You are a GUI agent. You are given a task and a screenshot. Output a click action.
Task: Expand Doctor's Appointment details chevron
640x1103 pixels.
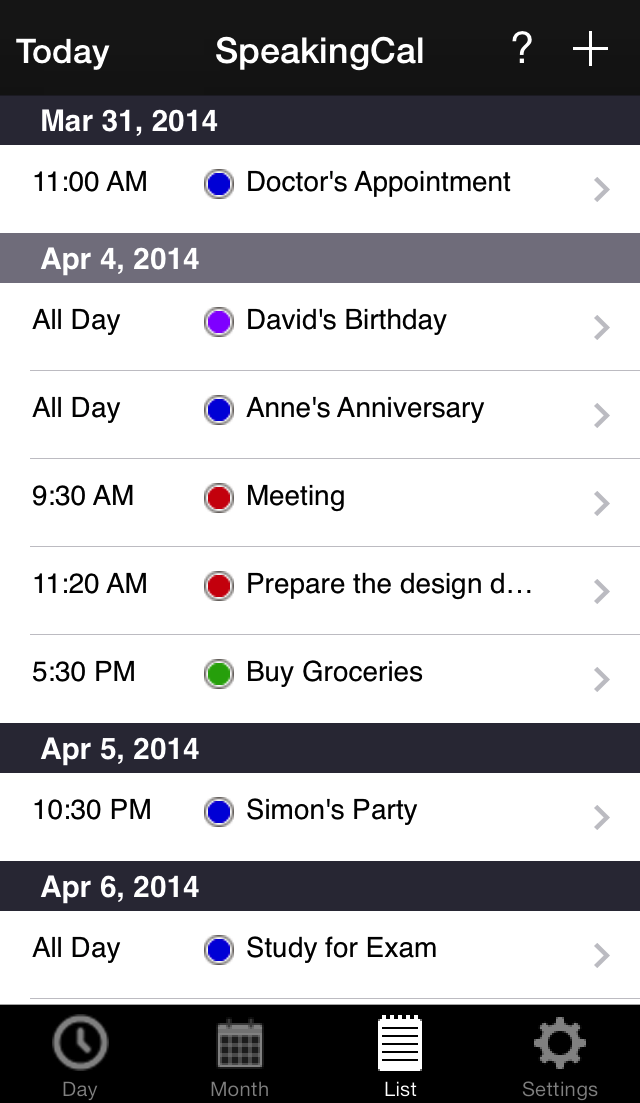(601, 189)
